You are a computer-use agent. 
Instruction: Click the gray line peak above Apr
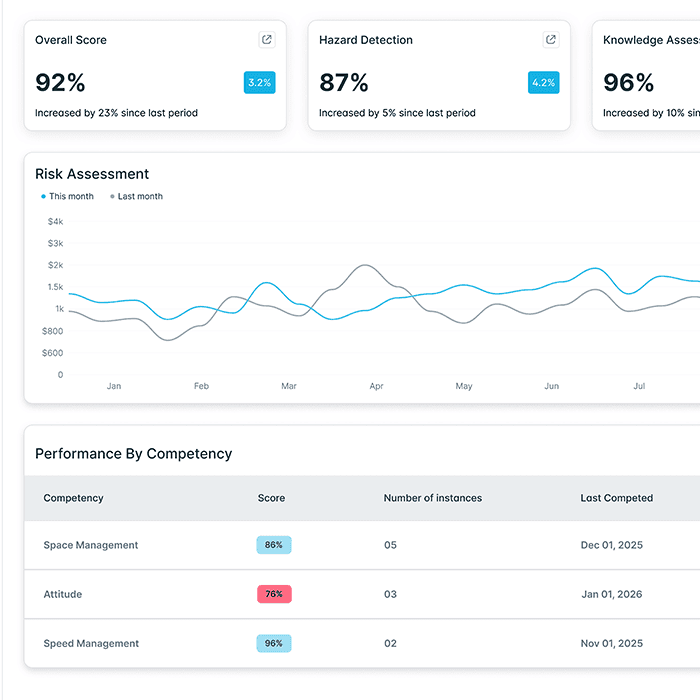(365, 265)
